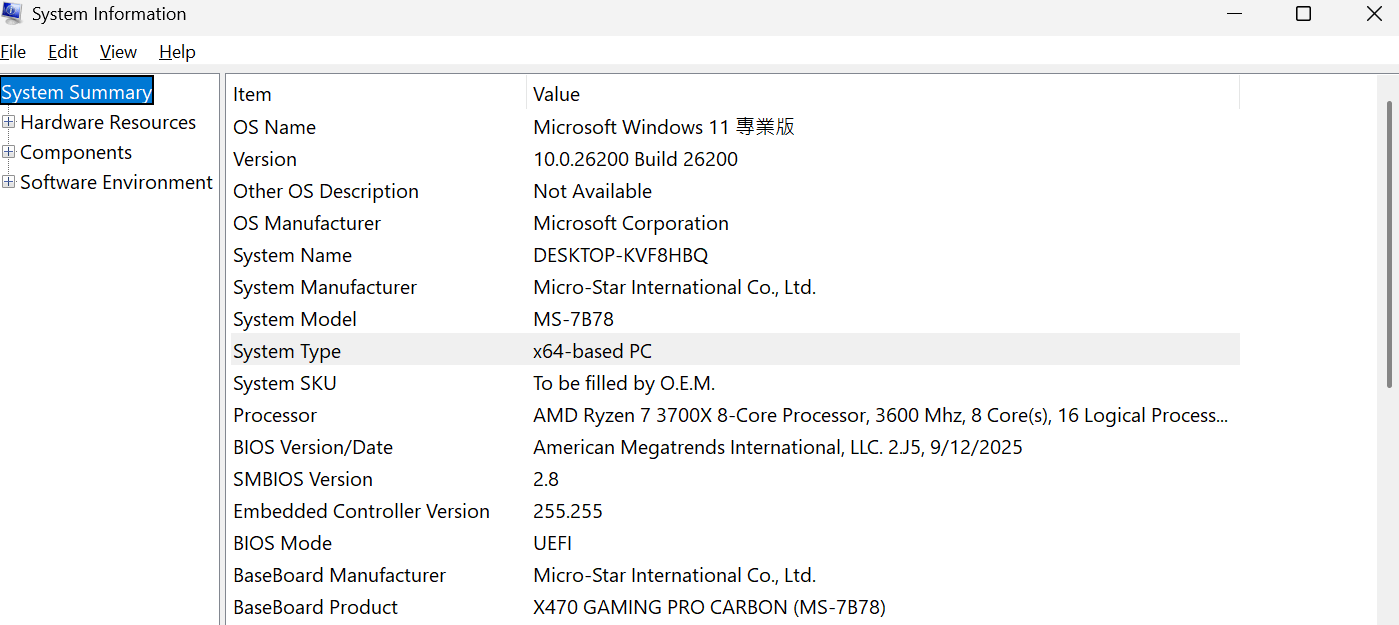Select Hardware Resources tree item
This screenshot has width=1399, height=625.
pos(108,122)
